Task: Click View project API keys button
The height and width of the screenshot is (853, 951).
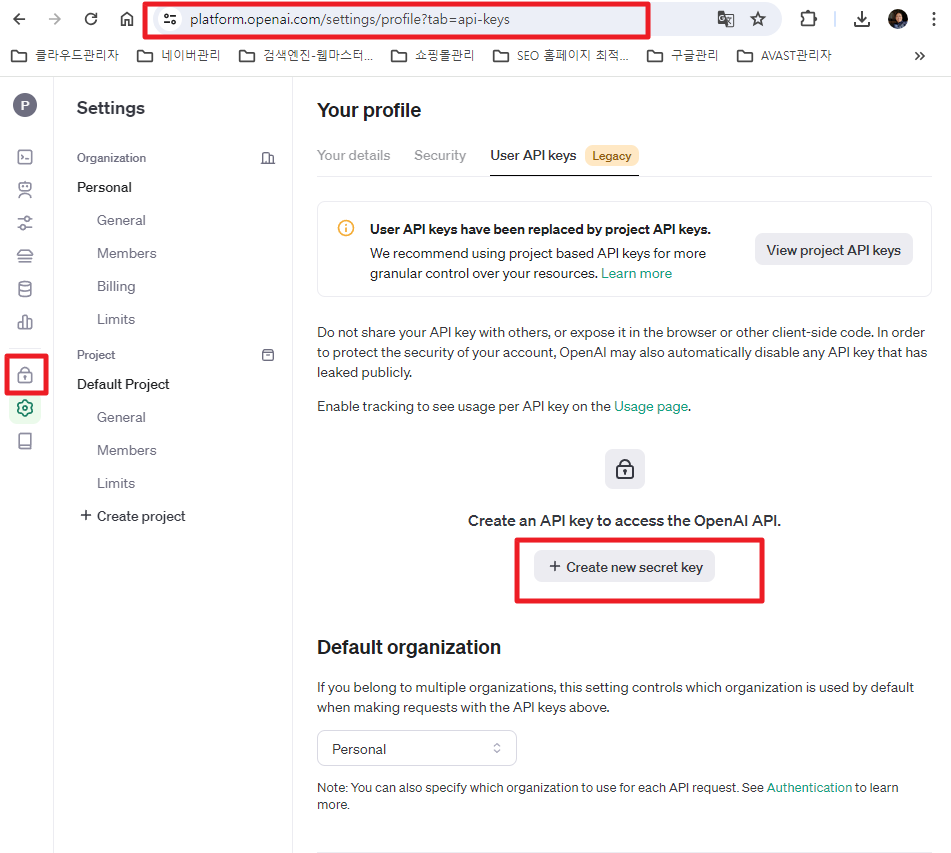Action: [x=833, y=250]
